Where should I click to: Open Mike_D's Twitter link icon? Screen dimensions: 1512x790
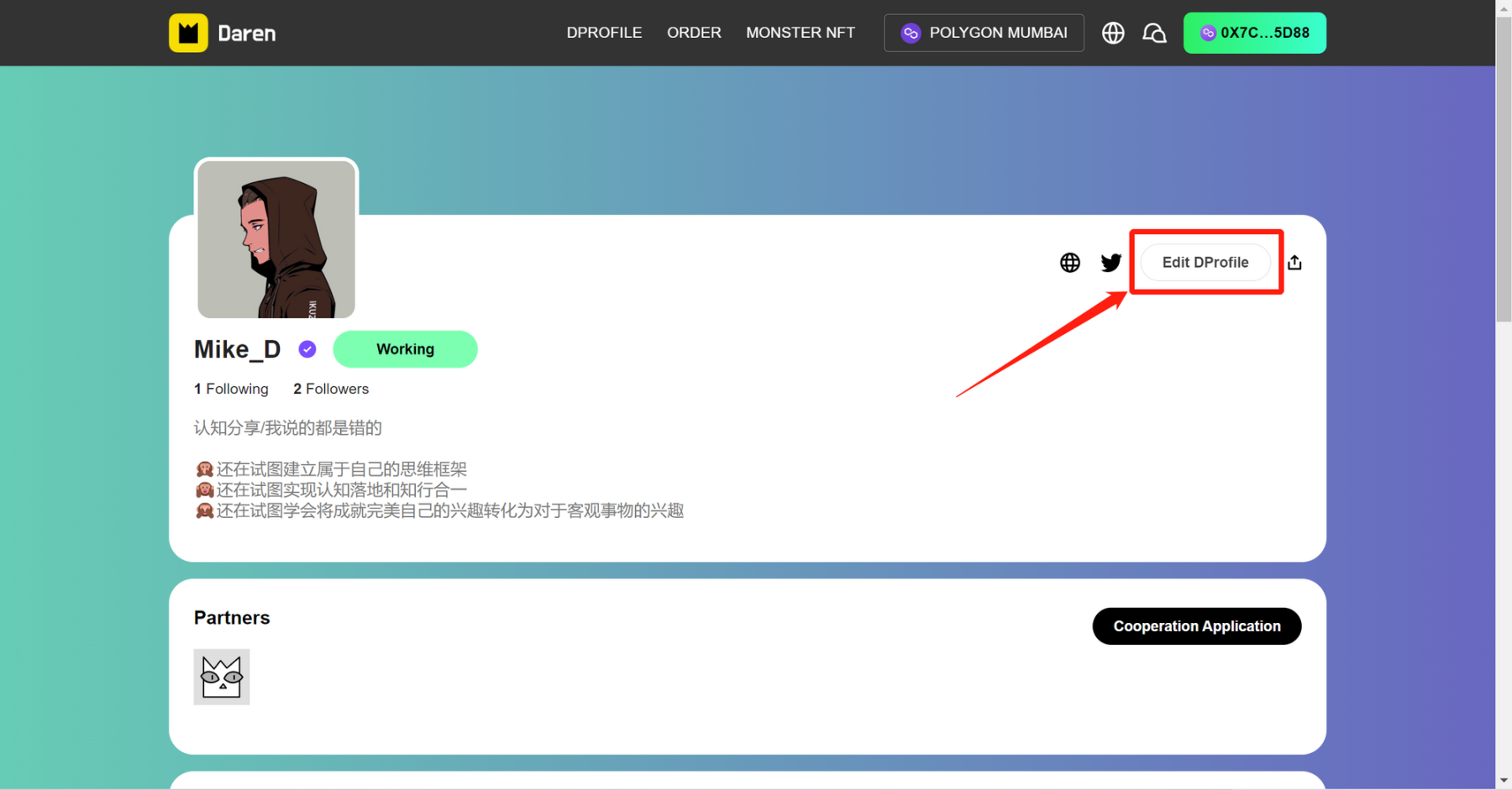point(1110,263)
